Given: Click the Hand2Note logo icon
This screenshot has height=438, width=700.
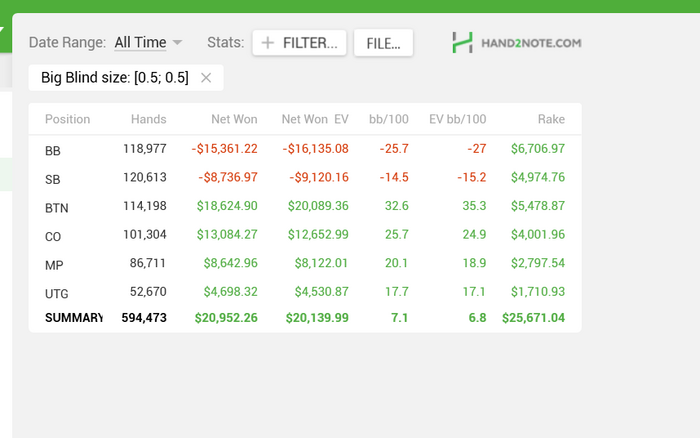Looking at the screenshot, I should [462, 43].
